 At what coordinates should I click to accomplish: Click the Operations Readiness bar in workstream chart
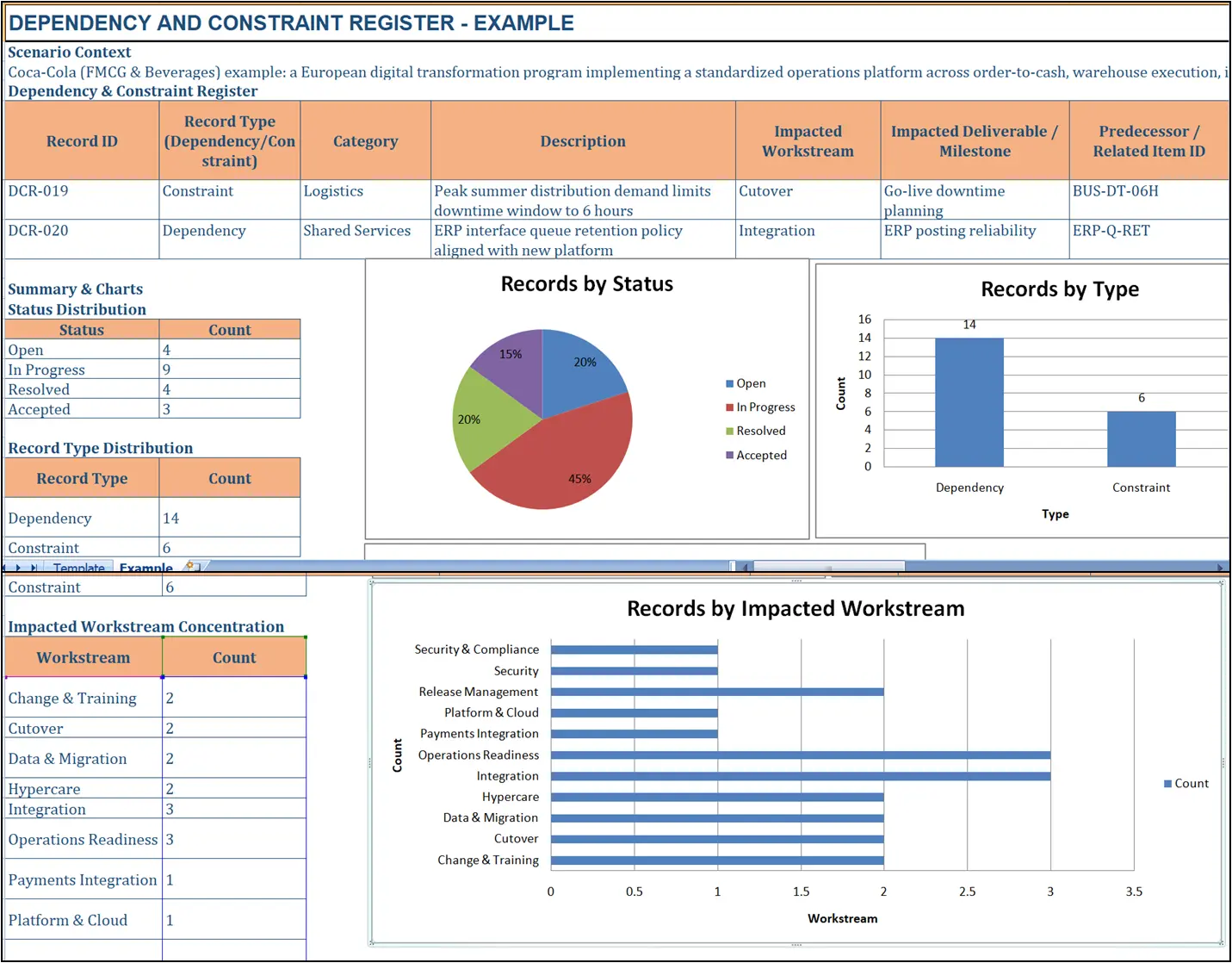pos(801,755)
